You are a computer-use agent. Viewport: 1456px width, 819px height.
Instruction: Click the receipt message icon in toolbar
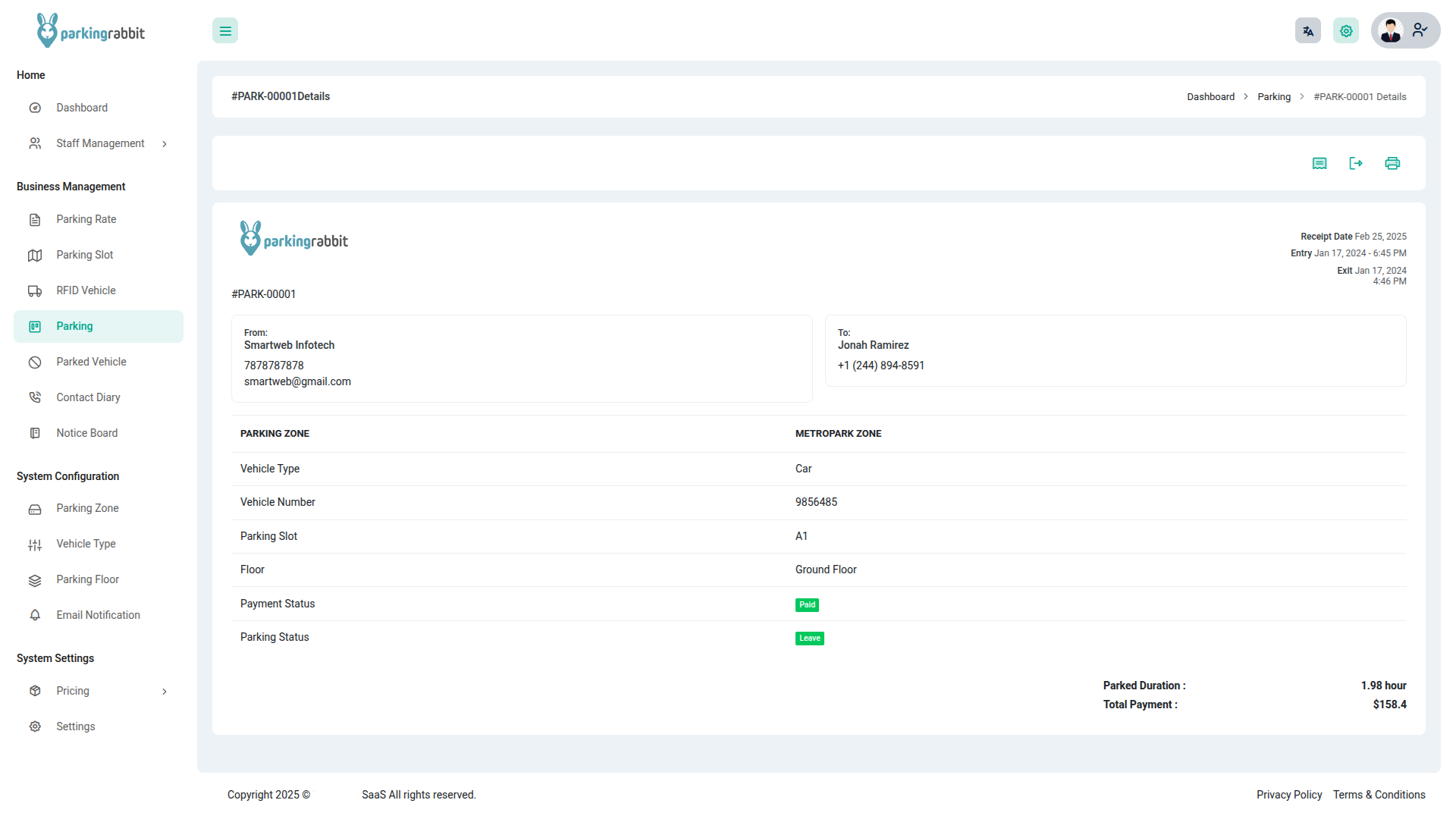(1319, 163)
